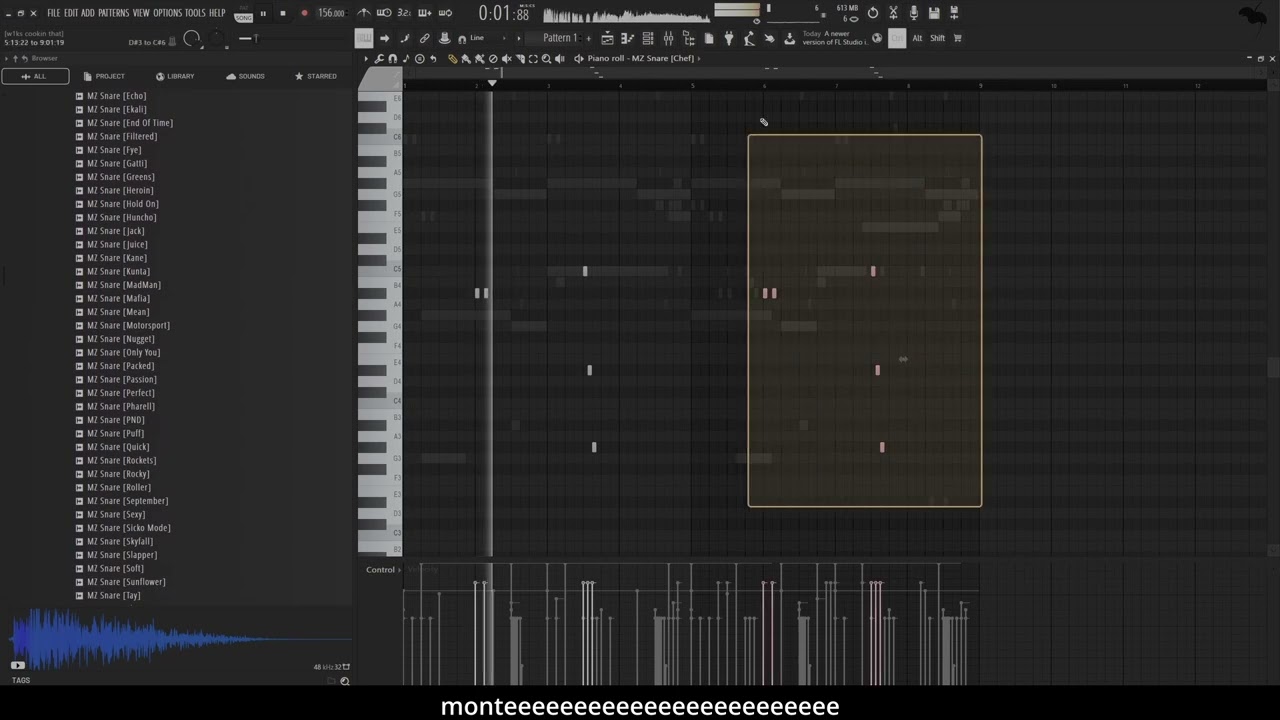Toggle the Alt modifier button
Viewport: 1280px width, 720px height.
917,38
